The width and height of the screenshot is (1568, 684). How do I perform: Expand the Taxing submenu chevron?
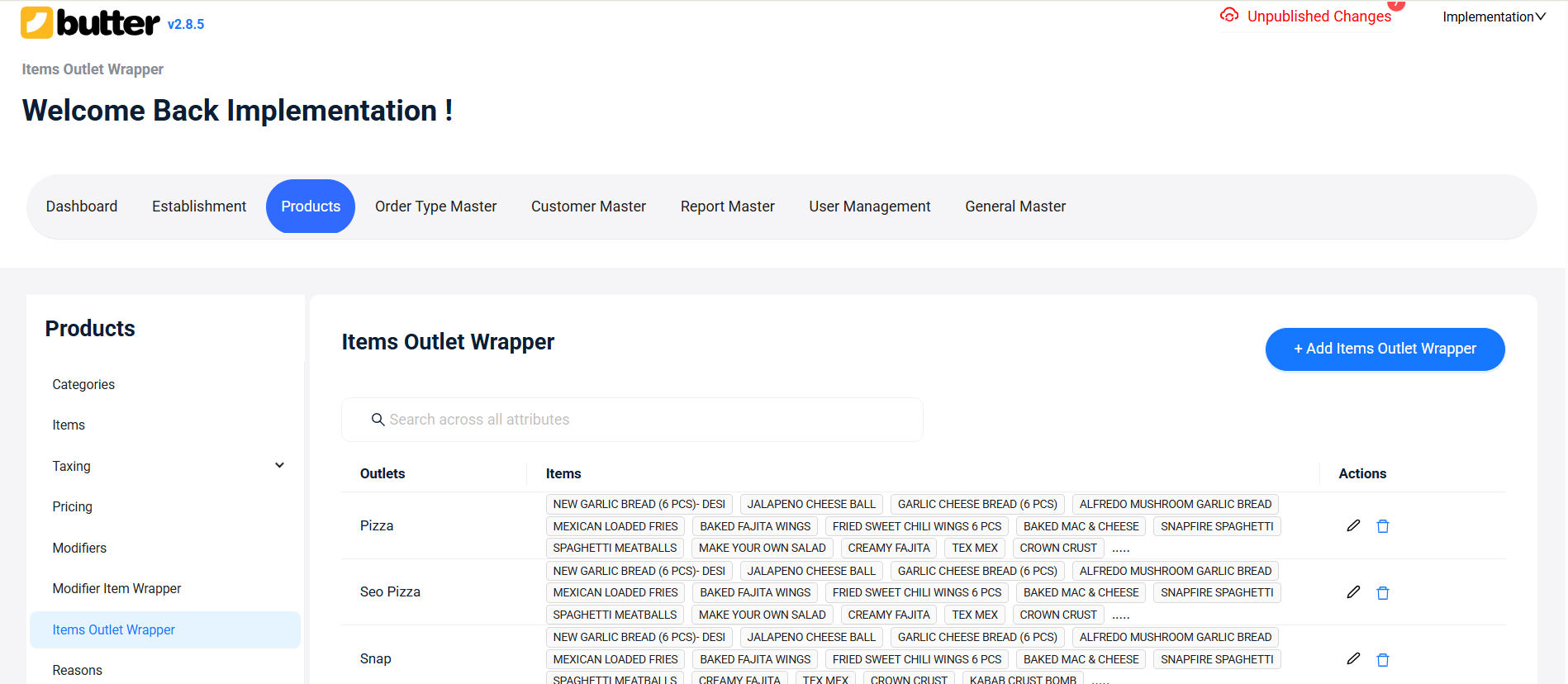279,466
